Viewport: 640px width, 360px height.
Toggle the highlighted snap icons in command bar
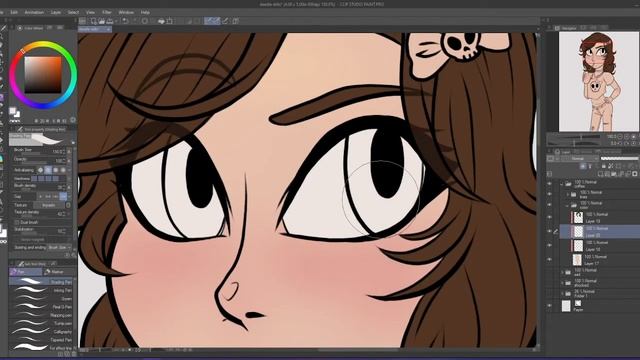click(212, 21)
